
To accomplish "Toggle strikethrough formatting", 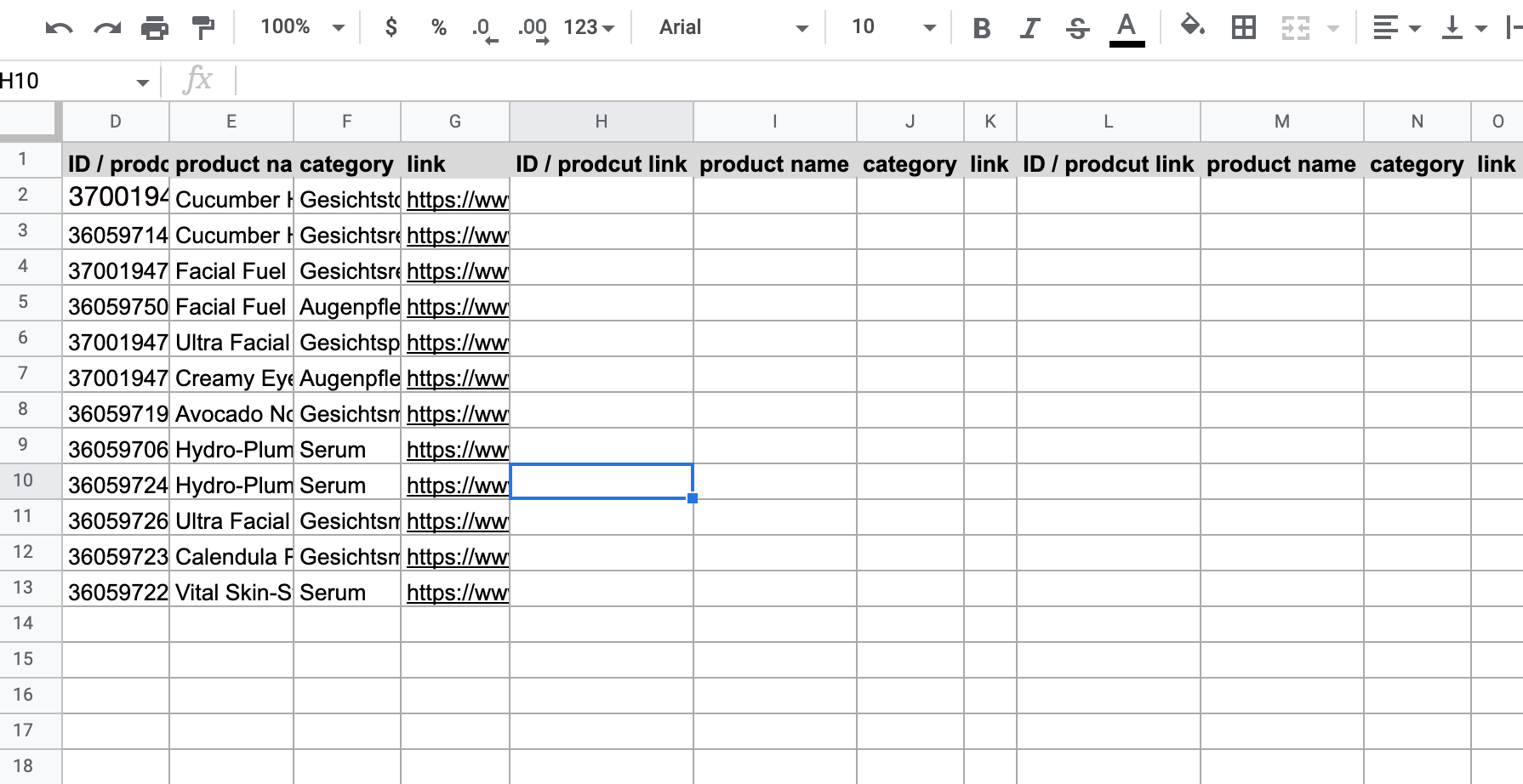I will tap(1077, 28).
